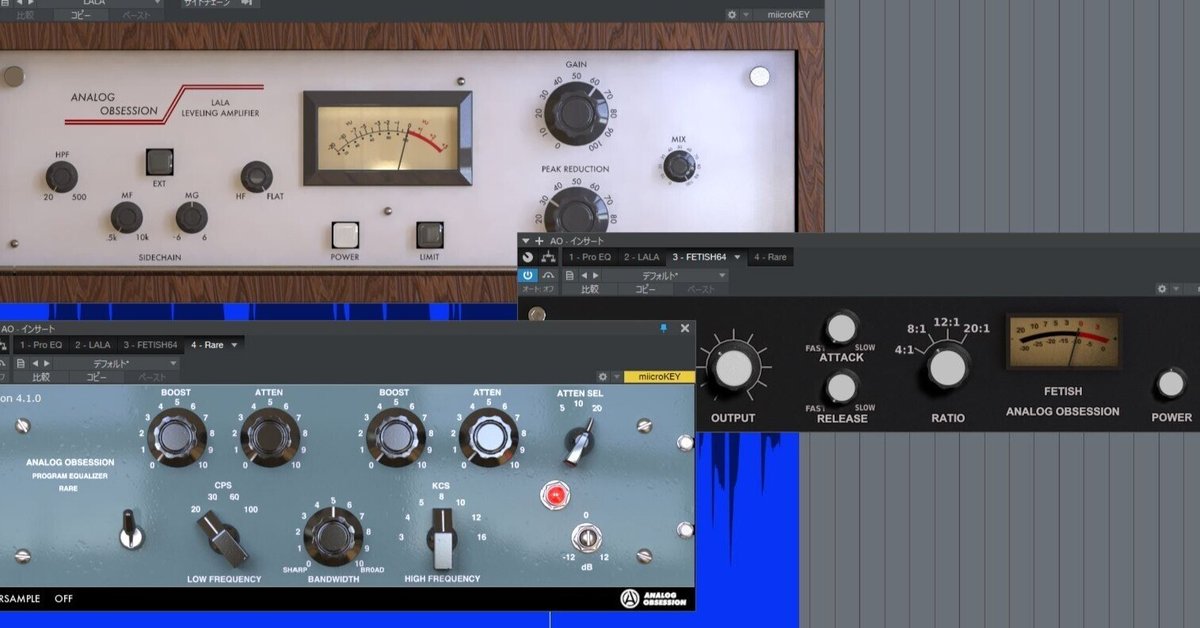Click the automation icon next to power toggle
This screenshot has height=628, width=1200.
(551, 276)
